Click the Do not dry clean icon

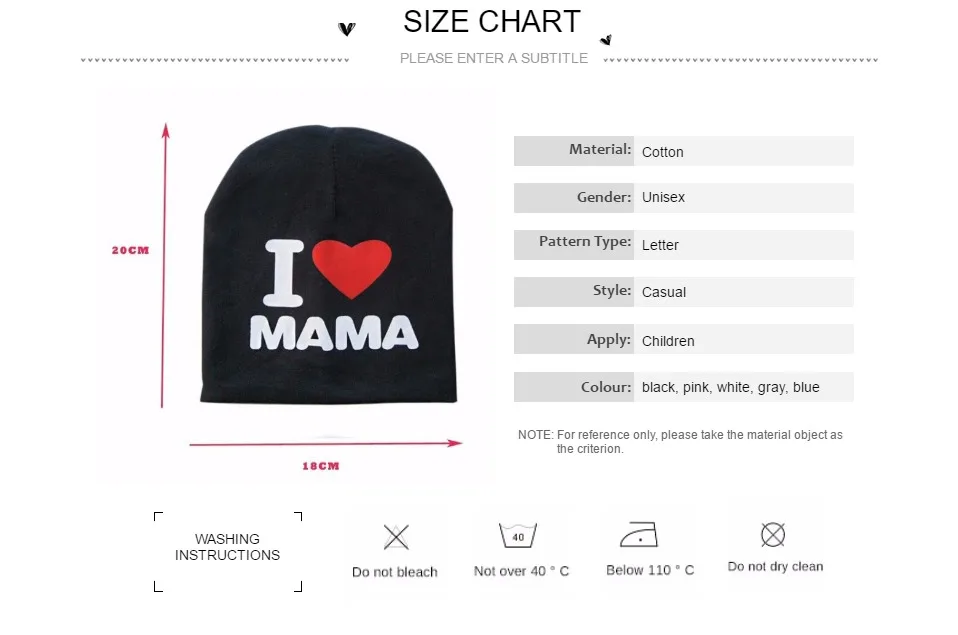773,535
